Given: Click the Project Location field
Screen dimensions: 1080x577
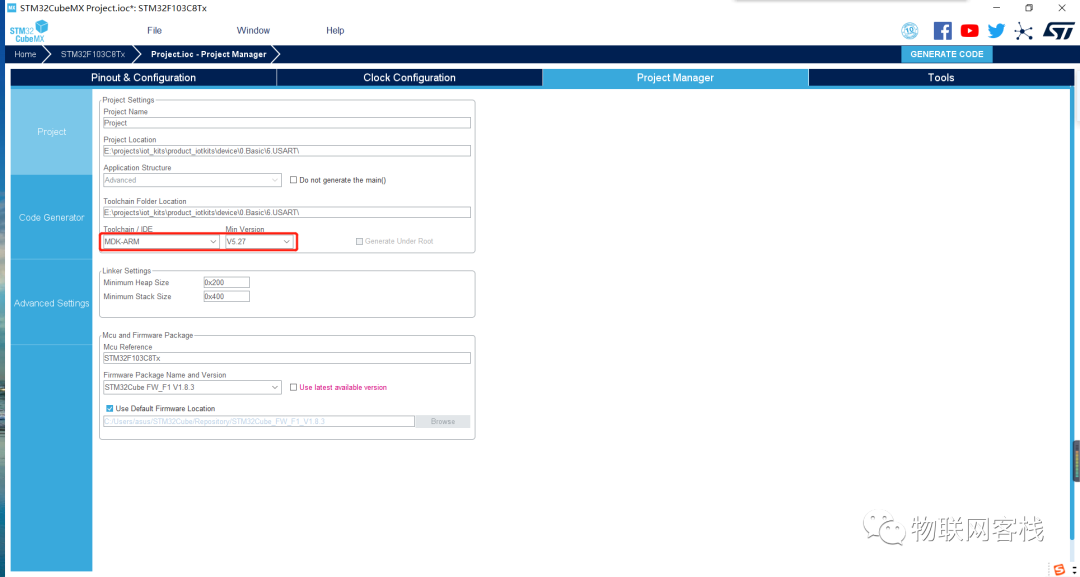Looking at the screenshot, I should pos(287,151).
